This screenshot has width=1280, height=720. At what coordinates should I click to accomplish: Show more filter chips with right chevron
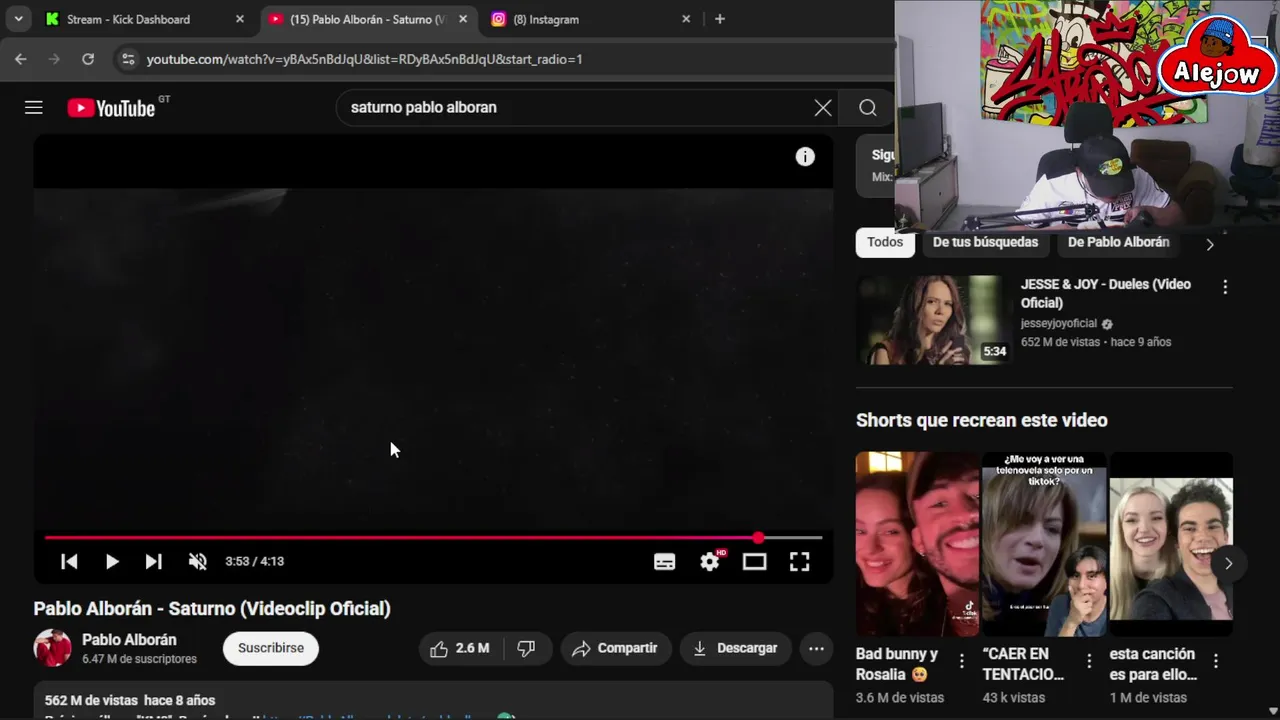[x=1210, y=244]
